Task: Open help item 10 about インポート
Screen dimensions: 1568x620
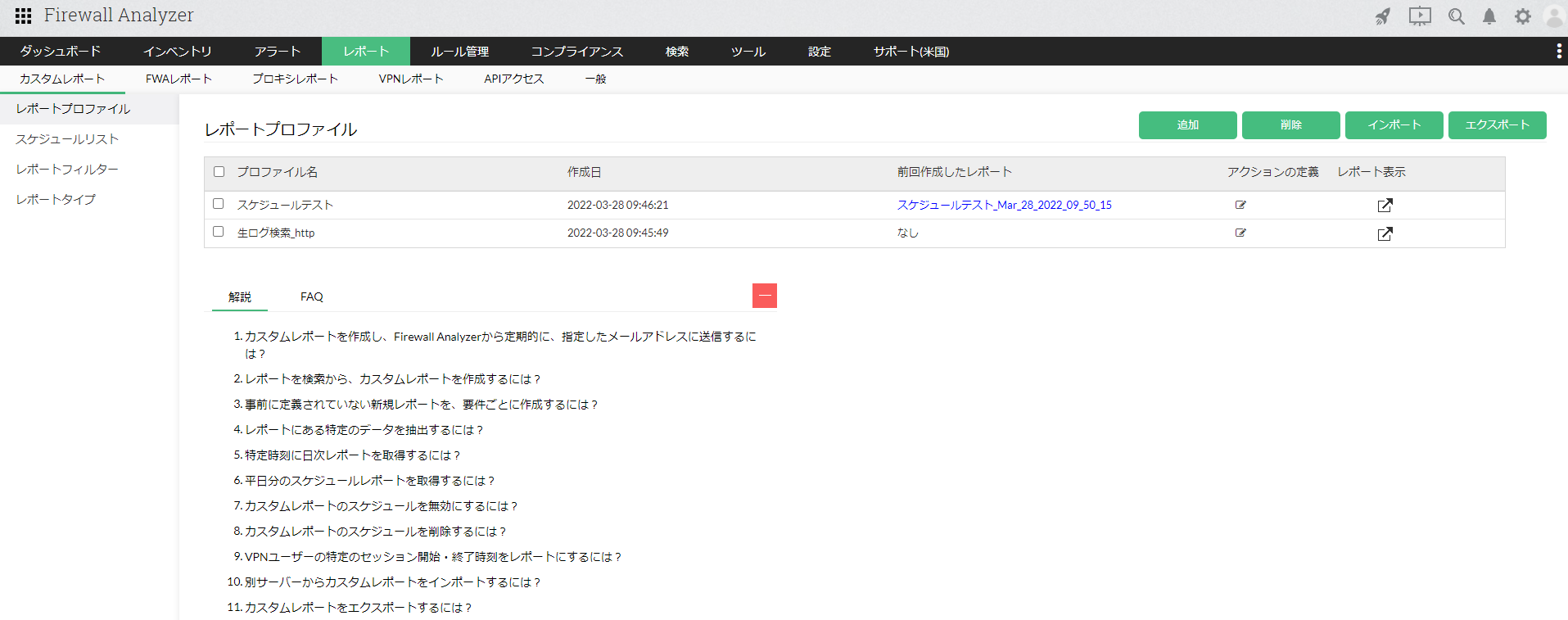Action: tap(393, 582)
